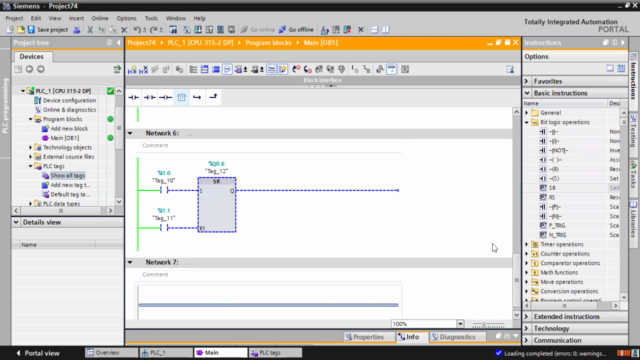Image resolution: width=640 pixels, height=360 pixels.
Task: Insert a normally open contact from favorites bar
Action: click(133, 98)
